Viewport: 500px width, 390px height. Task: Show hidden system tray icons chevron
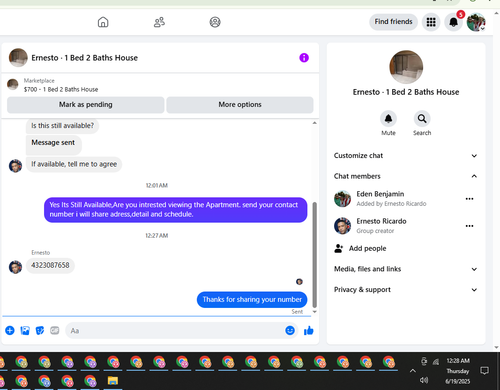pos(413,371)
